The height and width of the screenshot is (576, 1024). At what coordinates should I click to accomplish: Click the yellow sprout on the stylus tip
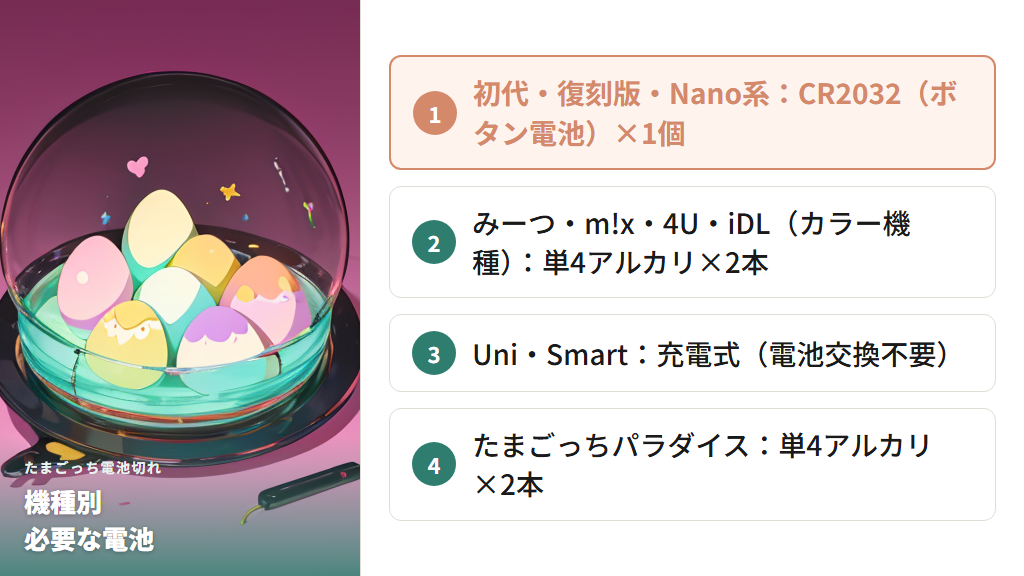click(250, 513)
